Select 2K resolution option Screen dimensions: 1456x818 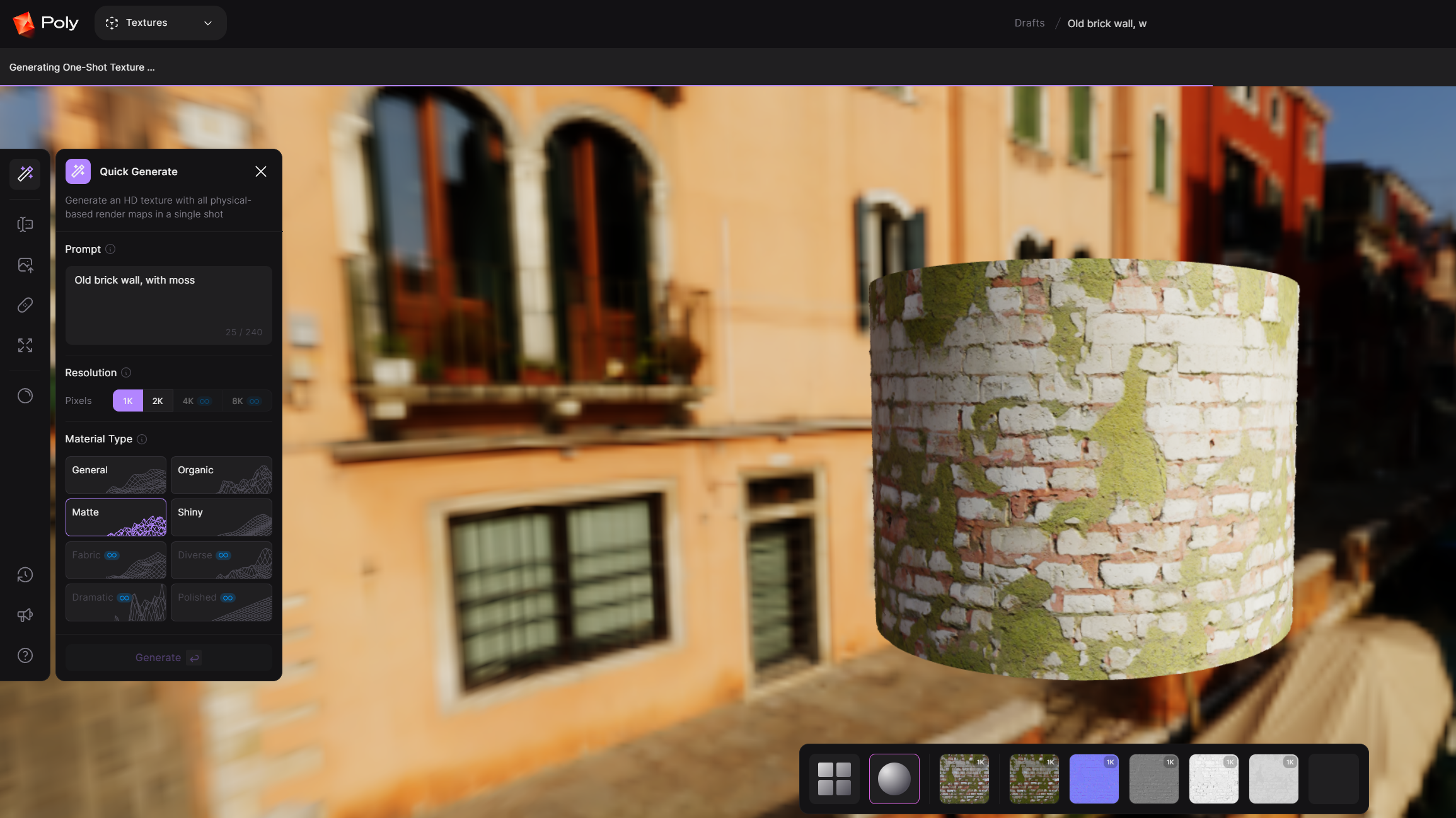158,401
